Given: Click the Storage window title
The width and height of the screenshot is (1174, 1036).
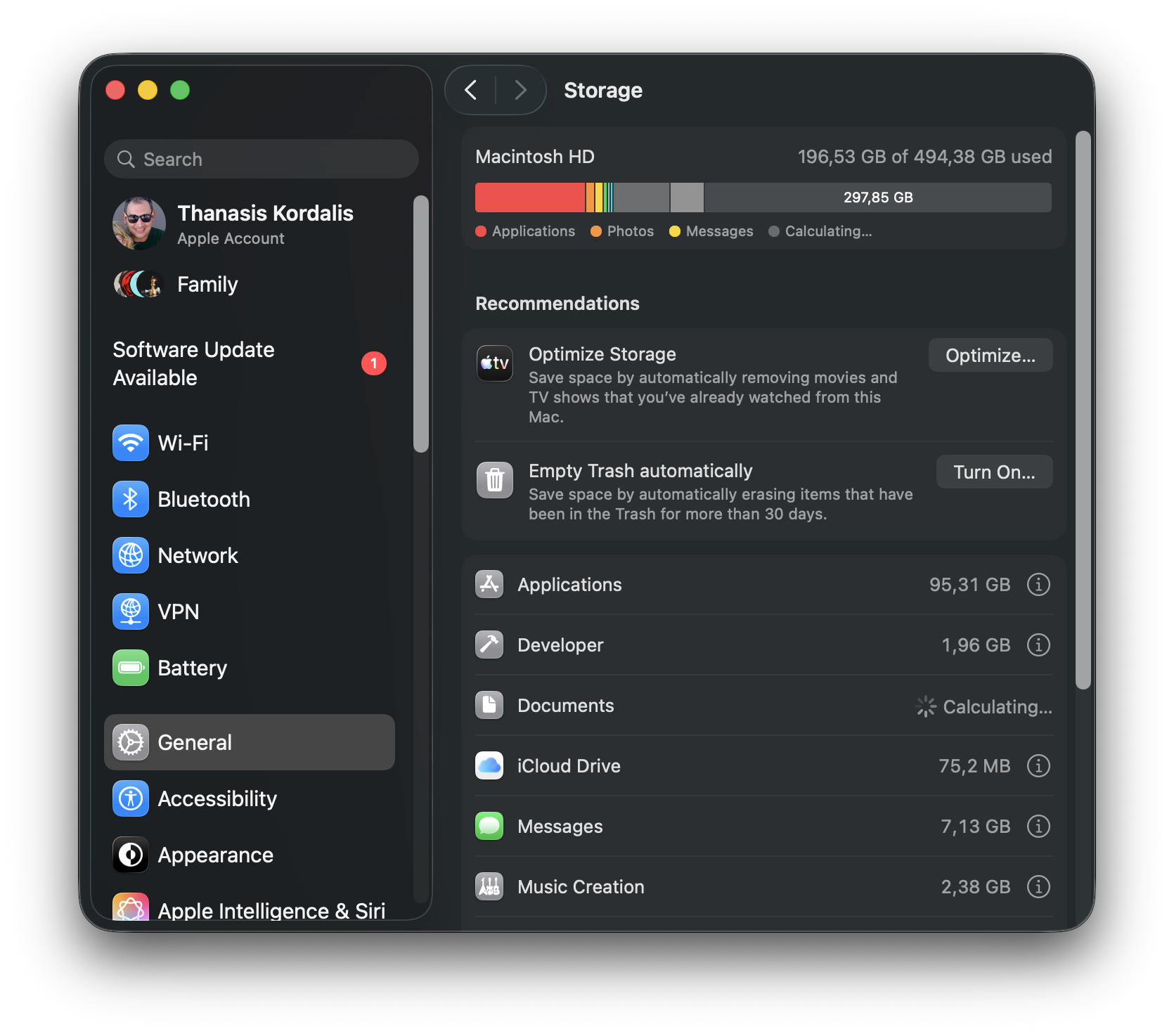Looking at the screenshot, I should click(x=603, y=90).
